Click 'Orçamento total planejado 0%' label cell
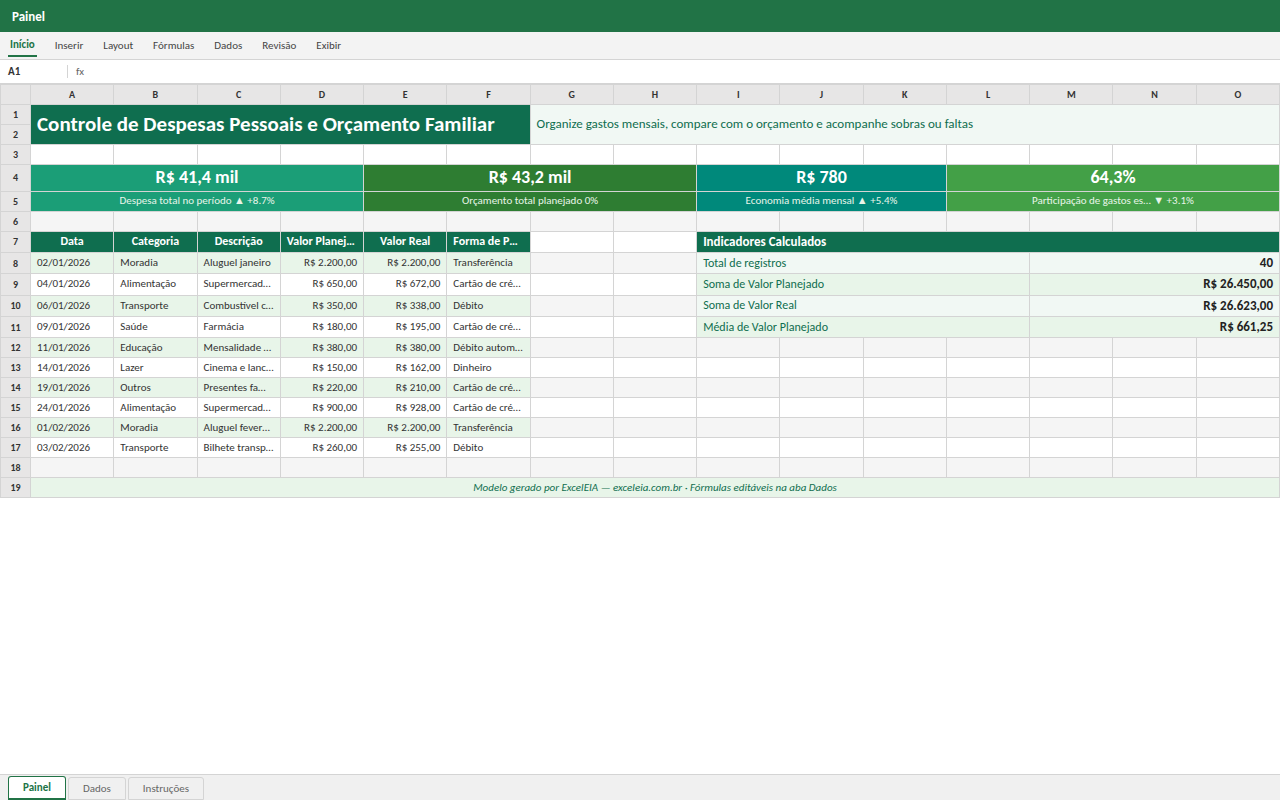Image resolution: width=1280 pixels, height=800 pixels. pyautogui.click(x=530, y=201)
